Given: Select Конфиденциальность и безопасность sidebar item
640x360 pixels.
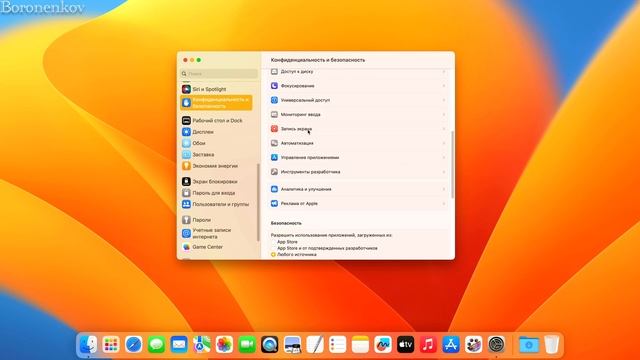Looking at the screenshot, I should point(216,102).
